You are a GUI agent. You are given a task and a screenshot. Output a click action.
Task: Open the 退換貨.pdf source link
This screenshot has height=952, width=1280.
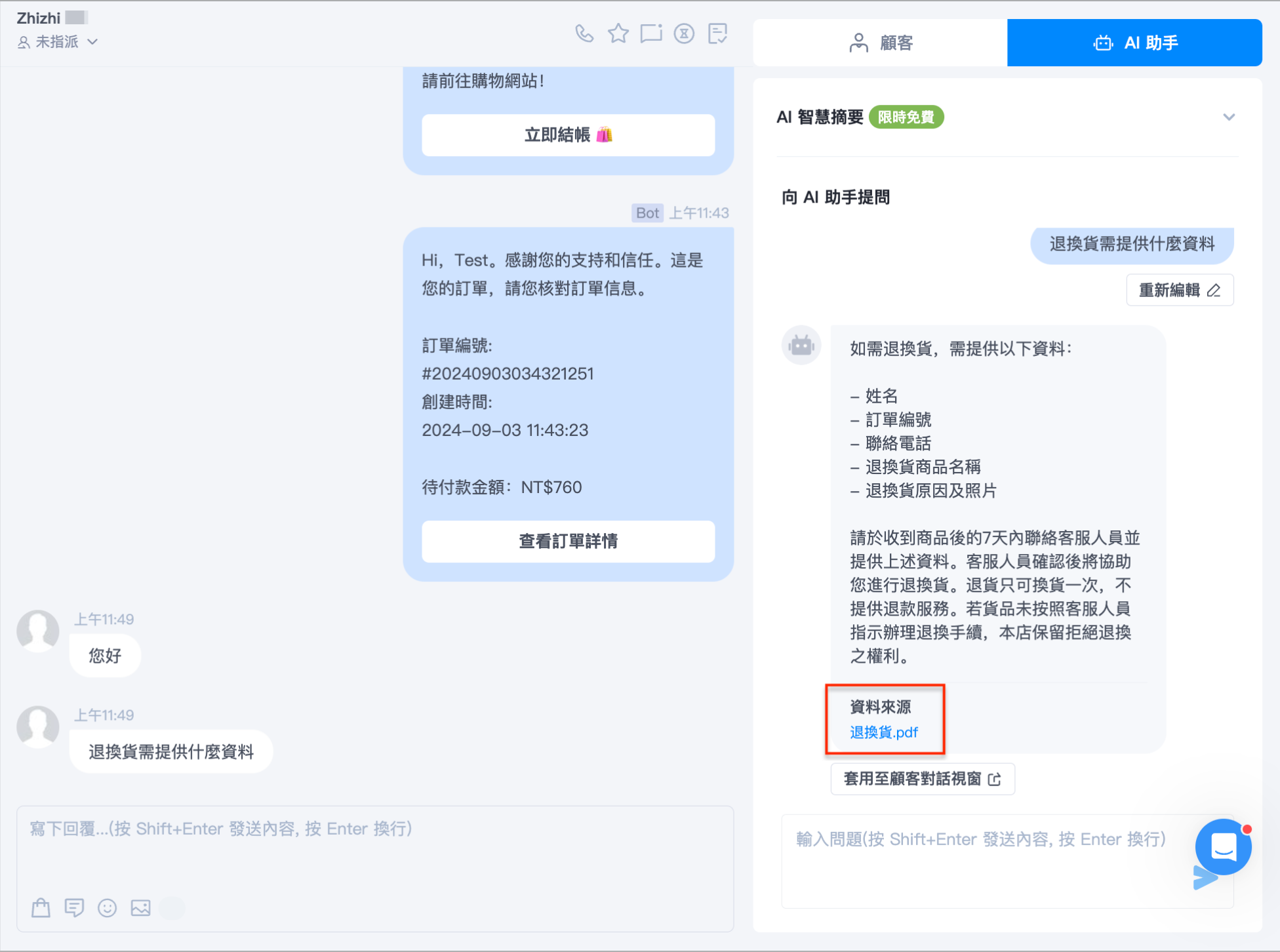click(x=884, y=732)
